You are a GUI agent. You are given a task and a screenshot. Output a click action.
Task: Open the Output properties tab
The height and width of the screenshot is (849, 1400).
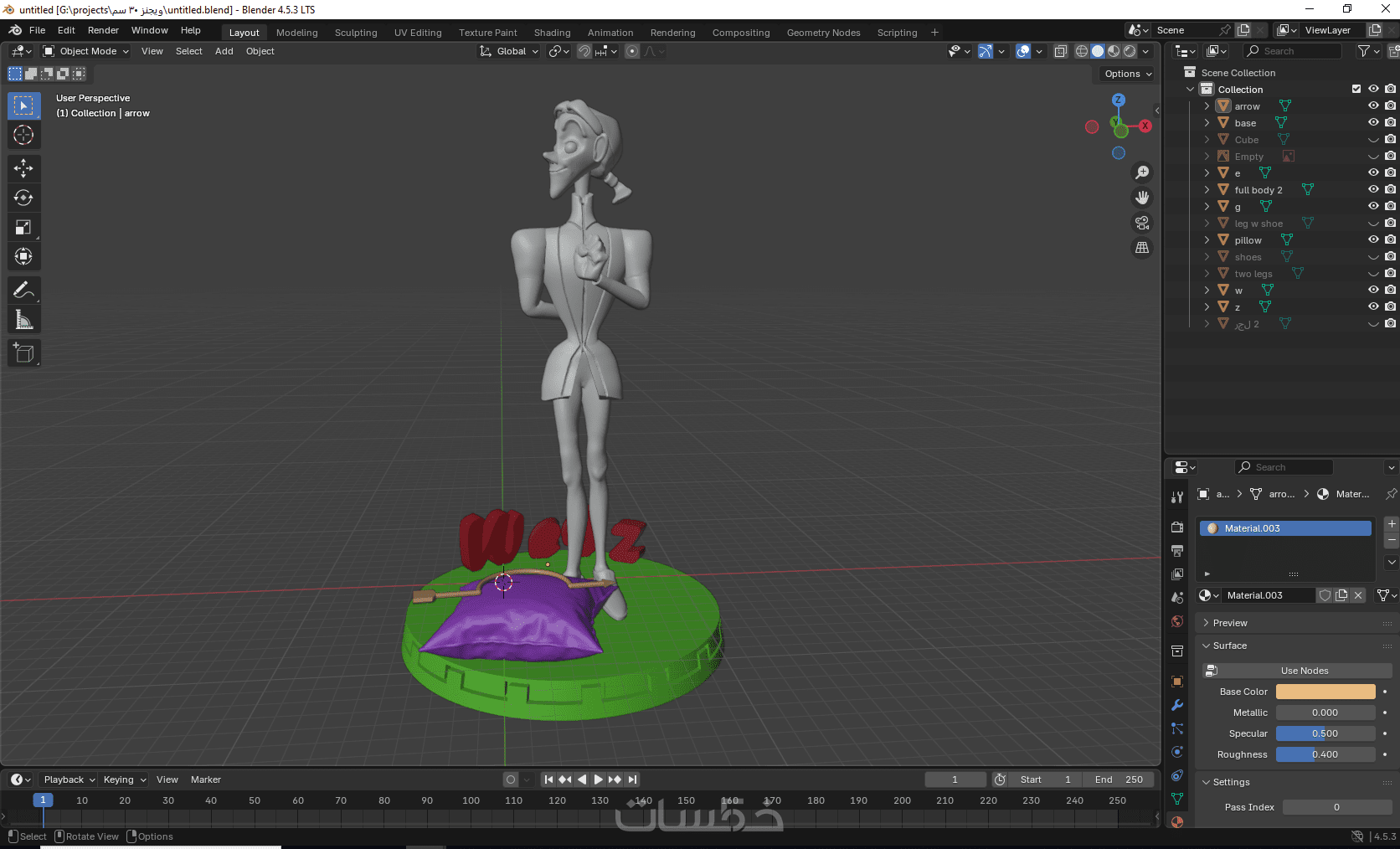[x=1177, y=550]
